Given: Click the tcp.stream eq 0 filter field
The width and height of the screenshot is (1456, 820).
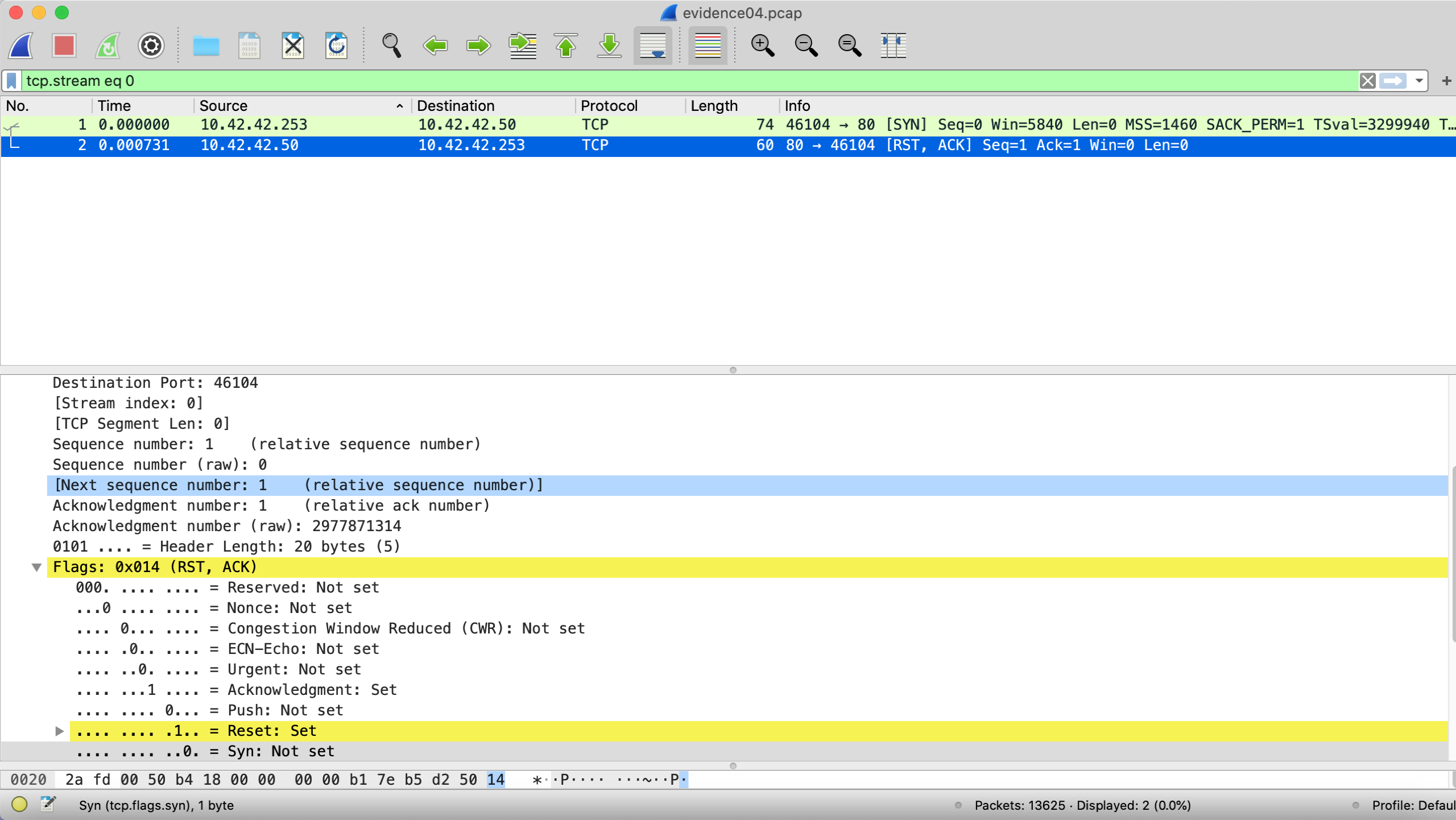Looking at the screenshot, I should tap(682, 81).
